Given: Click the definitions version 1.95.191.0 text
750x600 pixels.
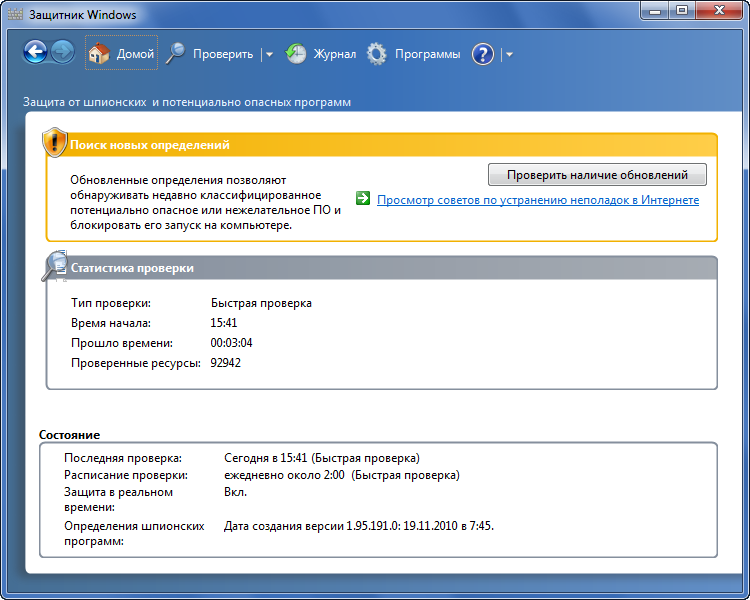Looking at the screenshot, I should 359,526.
